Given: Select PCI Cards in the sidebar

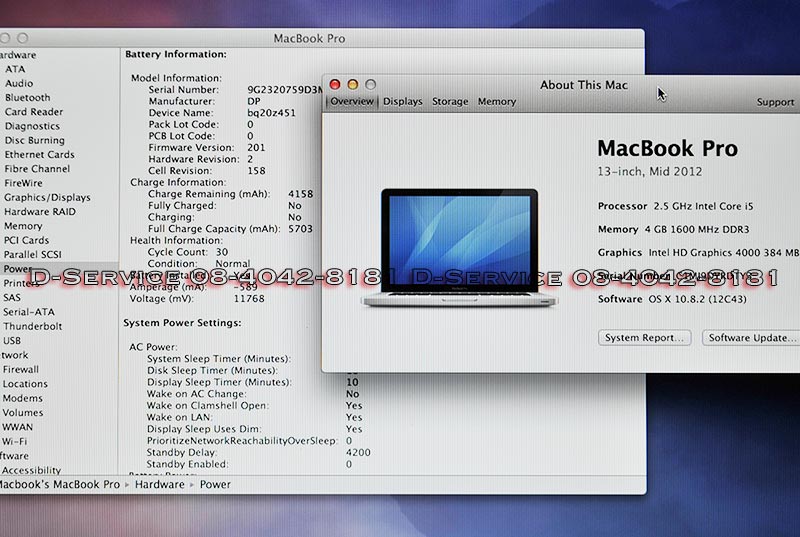Looking at the screenshot, I should tap(27, 240).
